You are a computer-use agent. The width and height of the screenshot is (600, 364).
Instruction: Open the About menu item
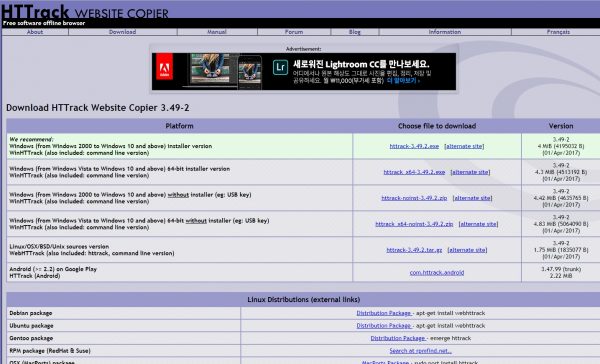tap(35, 32)
